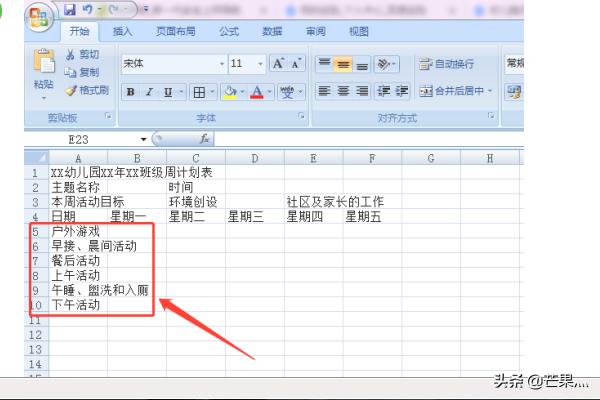600x400 pixels.
Task: Toggle bold formatting
Action: 130,92
